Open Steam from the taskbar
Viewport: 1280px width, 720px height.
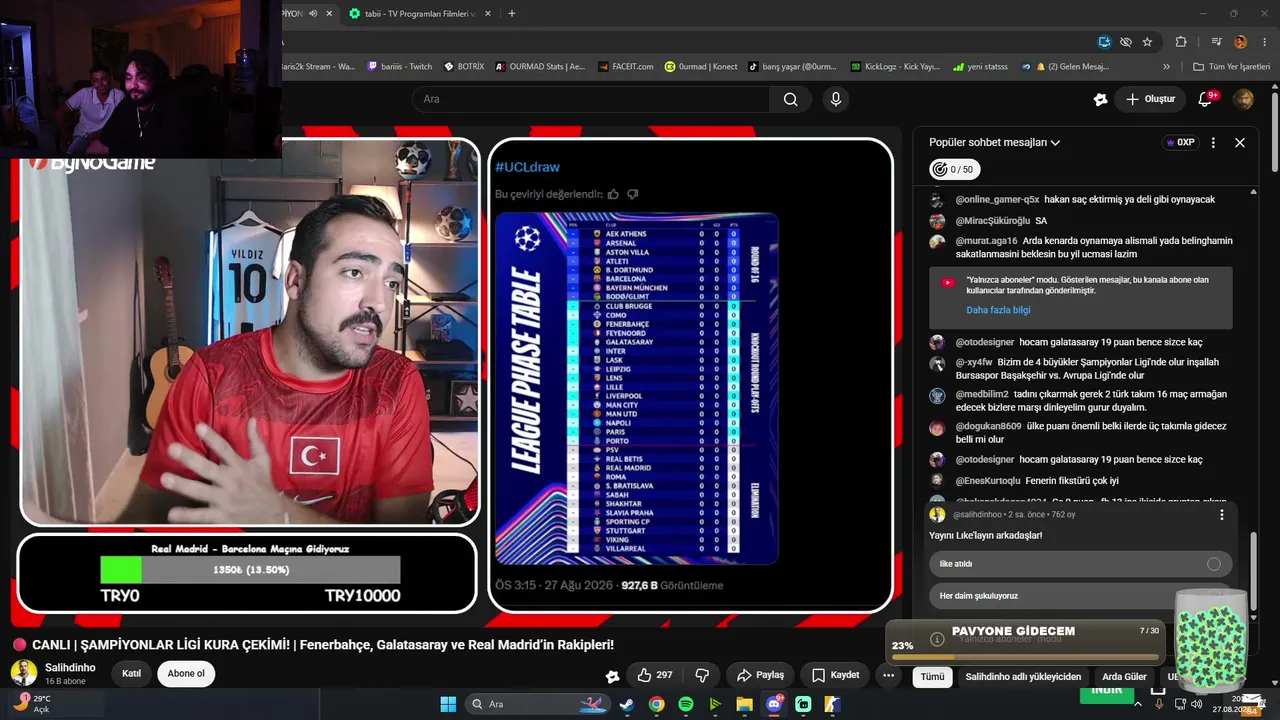point(627,704)
